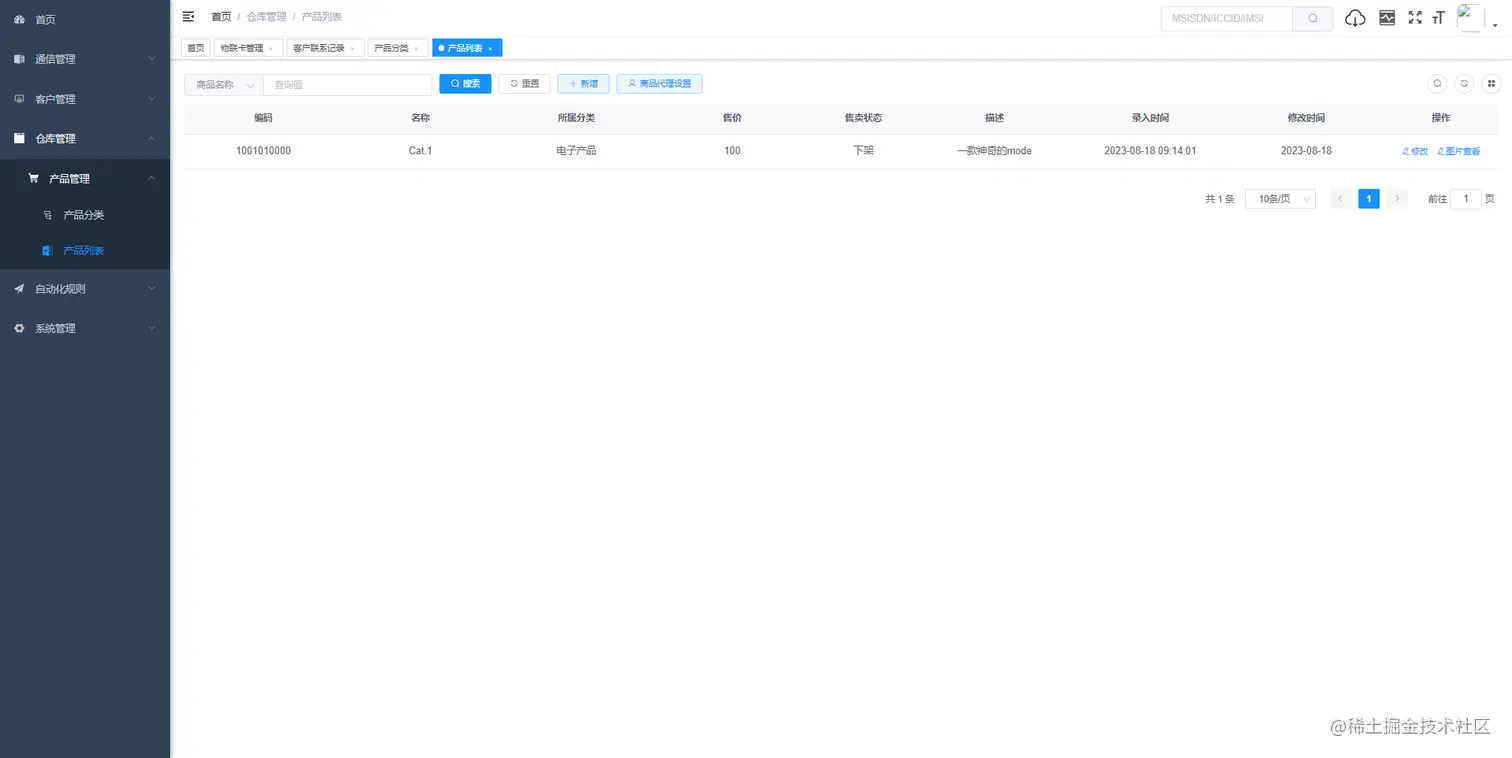
Task: Click the blue 搜索 button
Action: click(465, 84)
